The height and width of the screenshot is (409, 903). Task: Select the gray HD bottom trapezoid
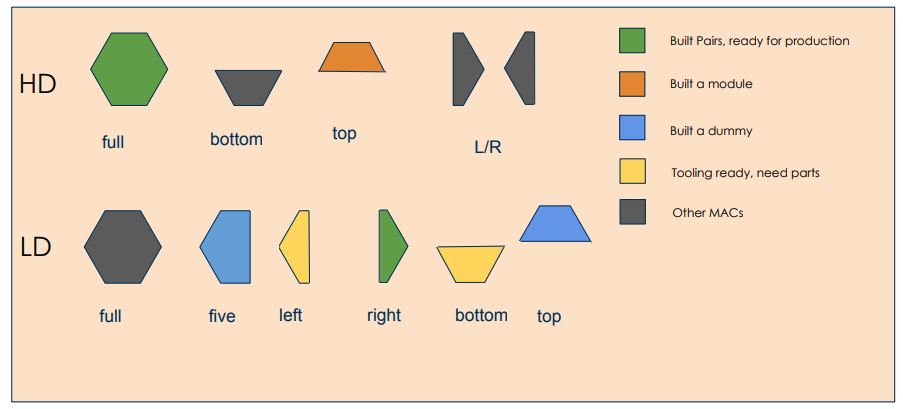click(249, 88)
